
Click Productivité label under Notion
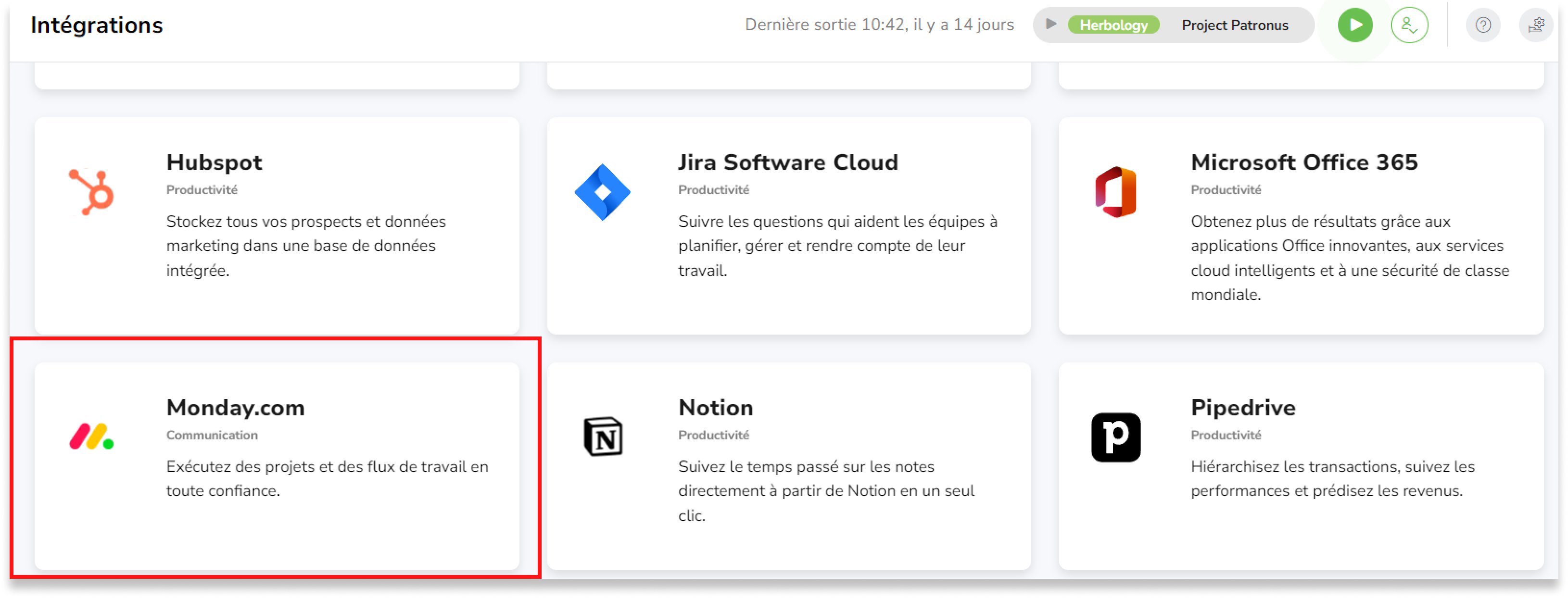(713, 435)
